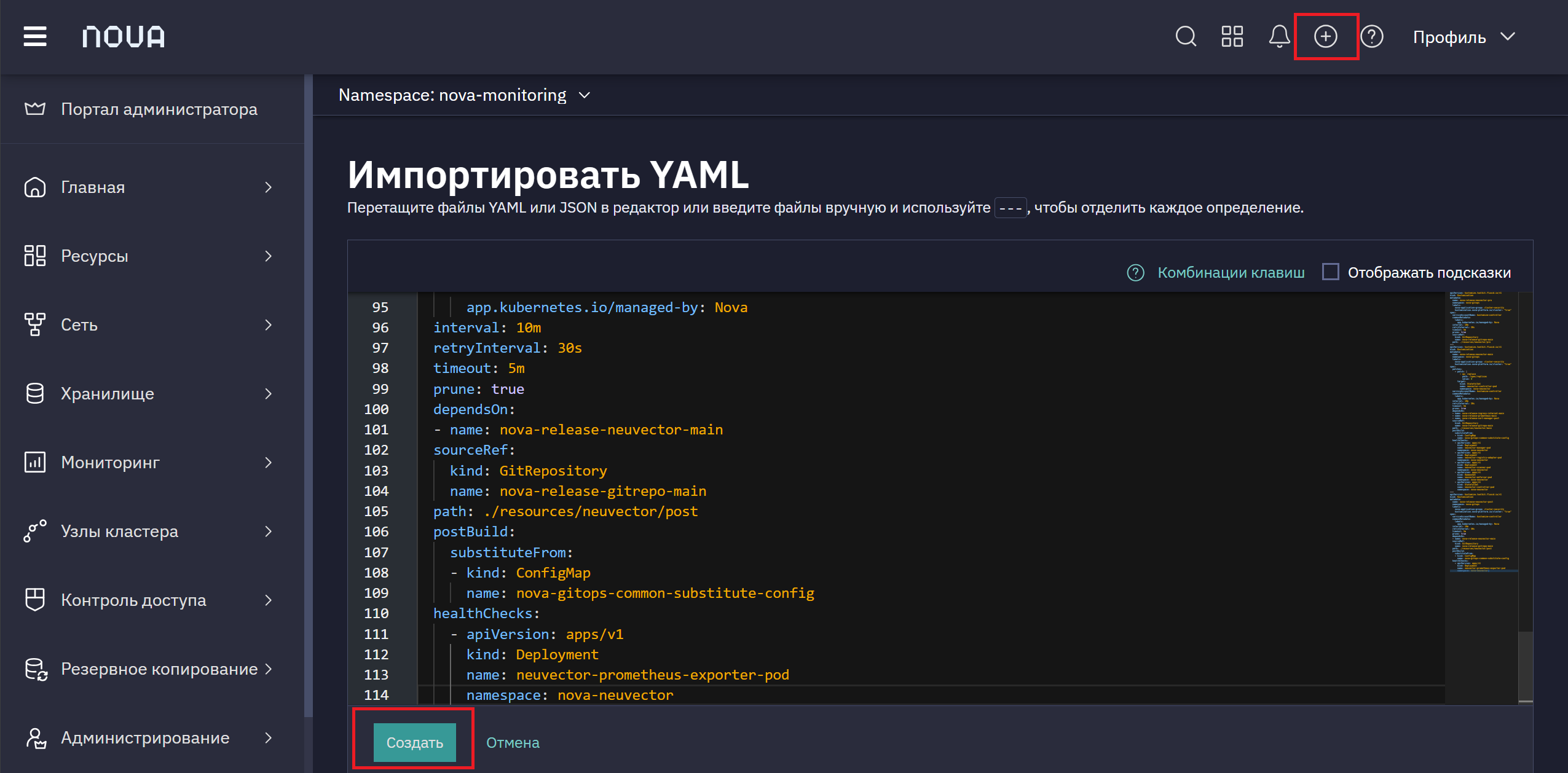Click 'neuvector-prometheus-exporter-pod' value

point(653,675)
